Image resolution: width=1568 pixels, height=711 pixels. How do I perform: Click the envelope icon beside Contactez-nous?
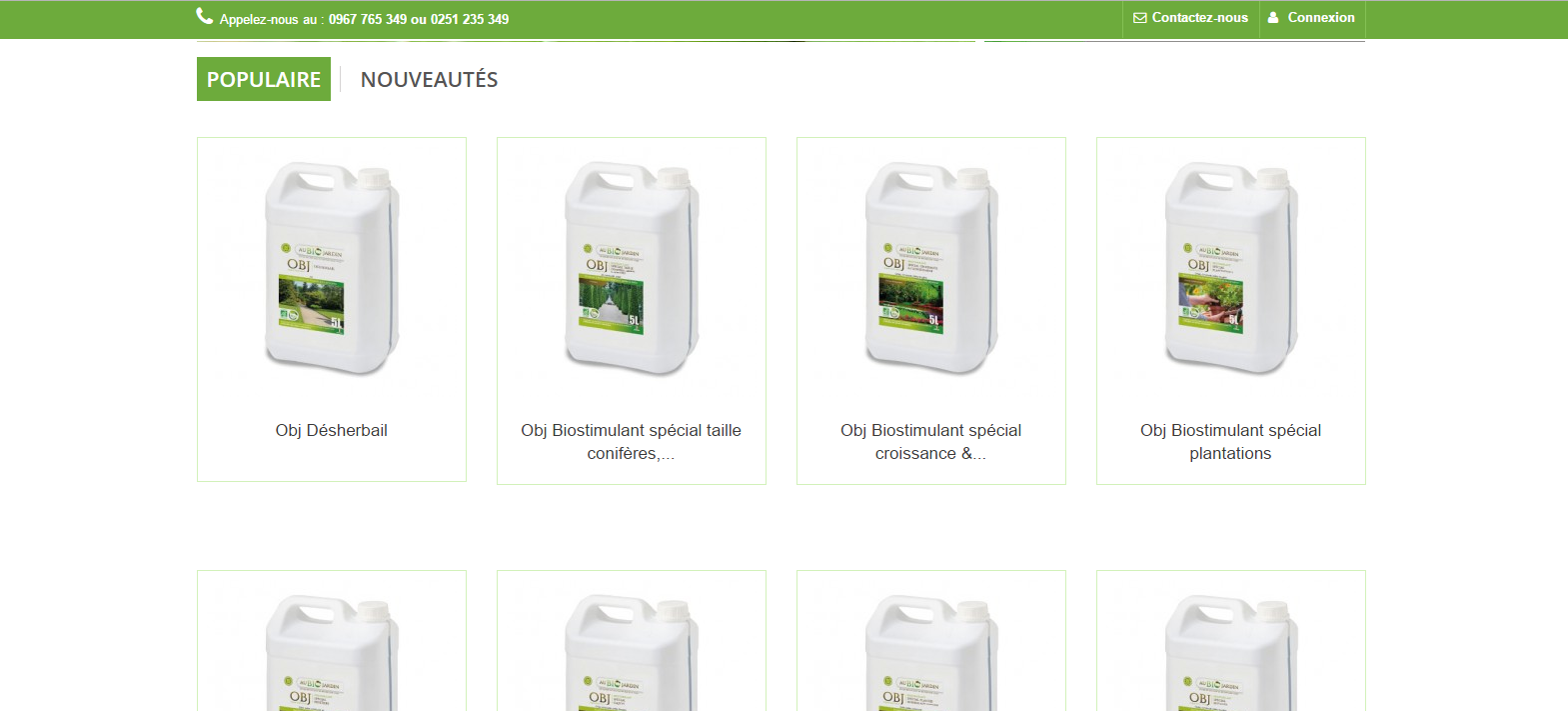[x=1139, y=18]
